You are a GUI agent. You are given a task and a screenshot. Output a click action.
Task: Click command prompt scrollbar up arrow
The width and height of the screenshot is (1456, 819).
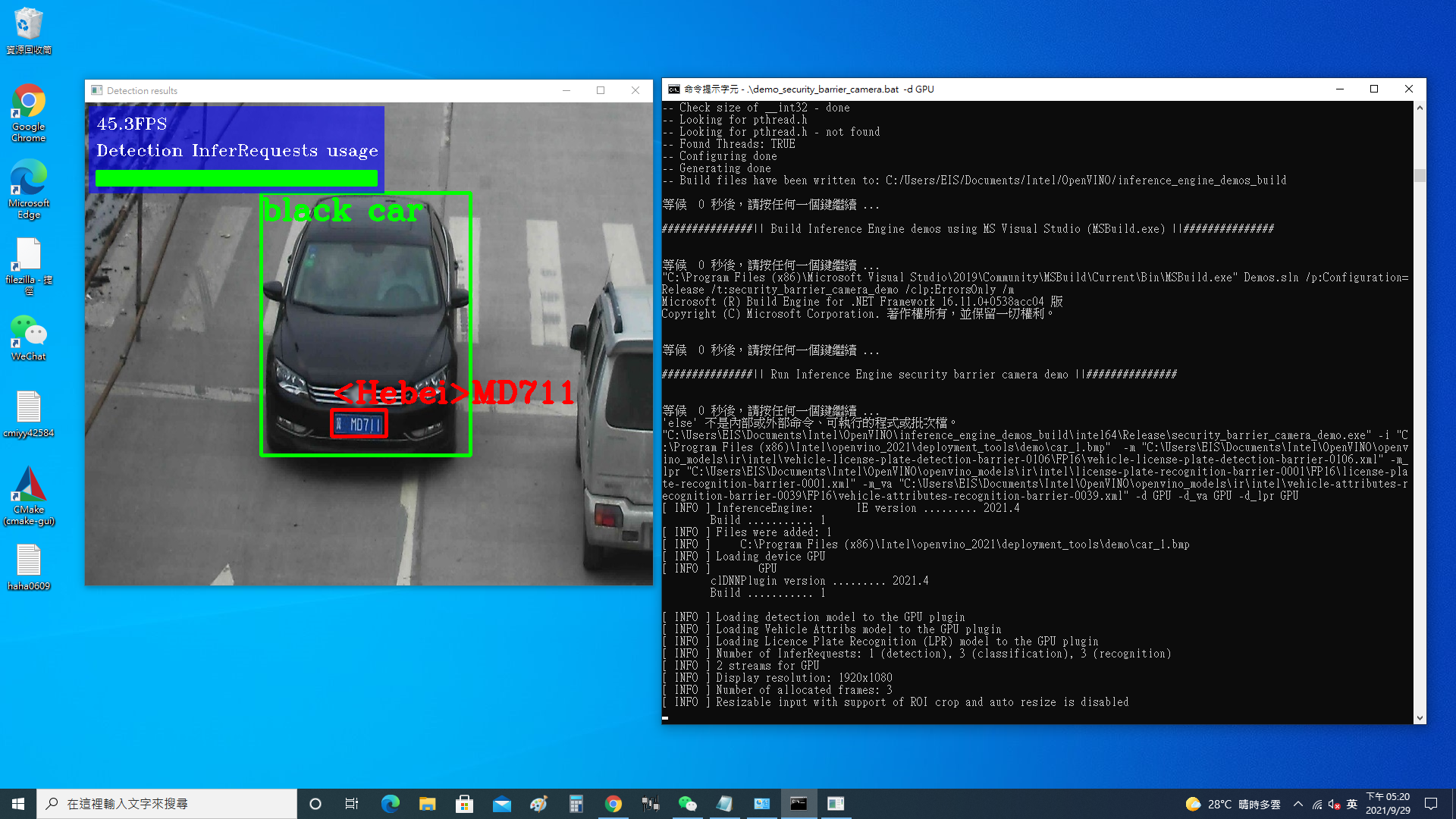1420,108
